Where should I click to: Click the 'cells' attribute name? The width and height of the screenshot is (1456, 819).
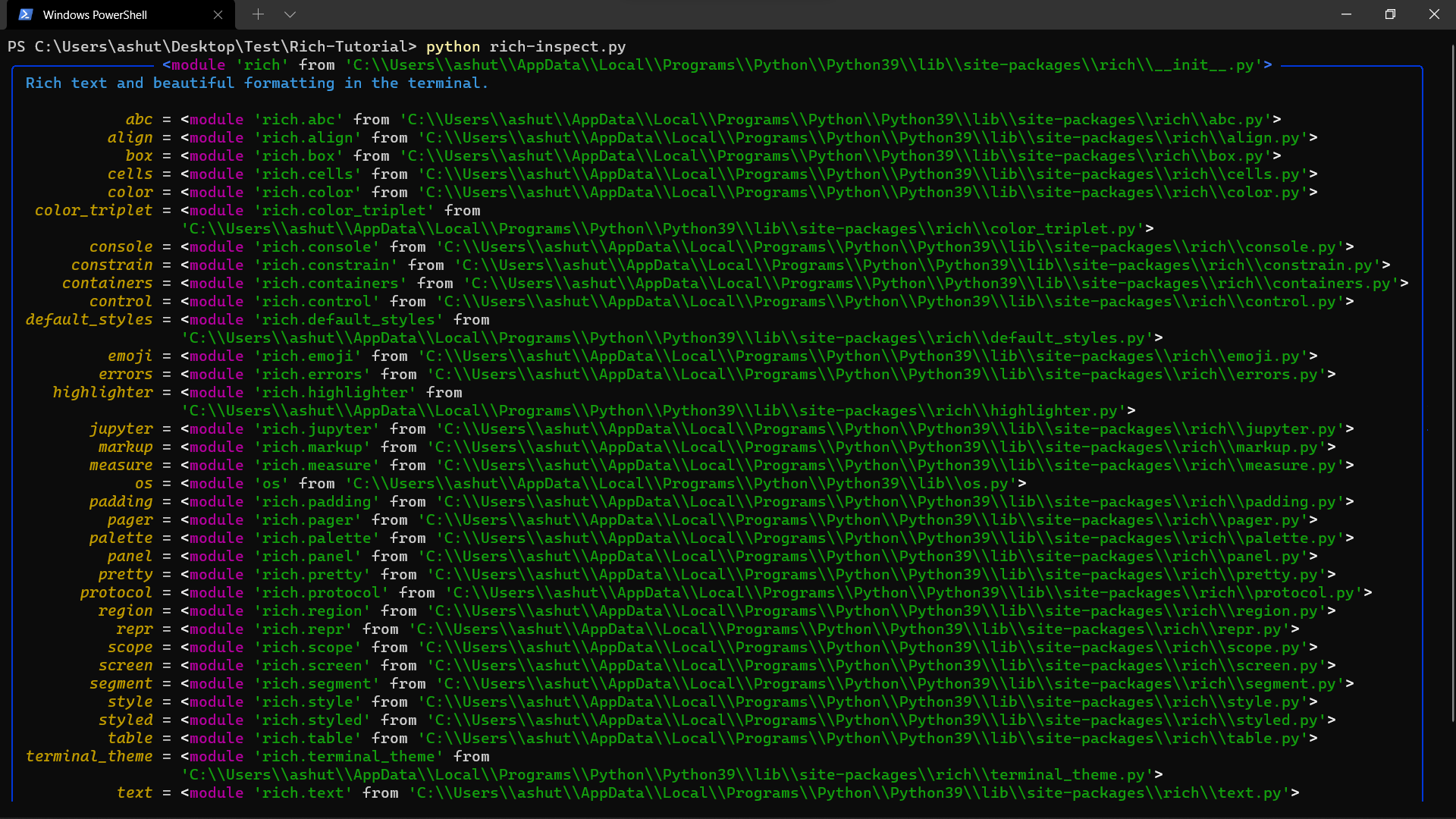pos(130,174)
